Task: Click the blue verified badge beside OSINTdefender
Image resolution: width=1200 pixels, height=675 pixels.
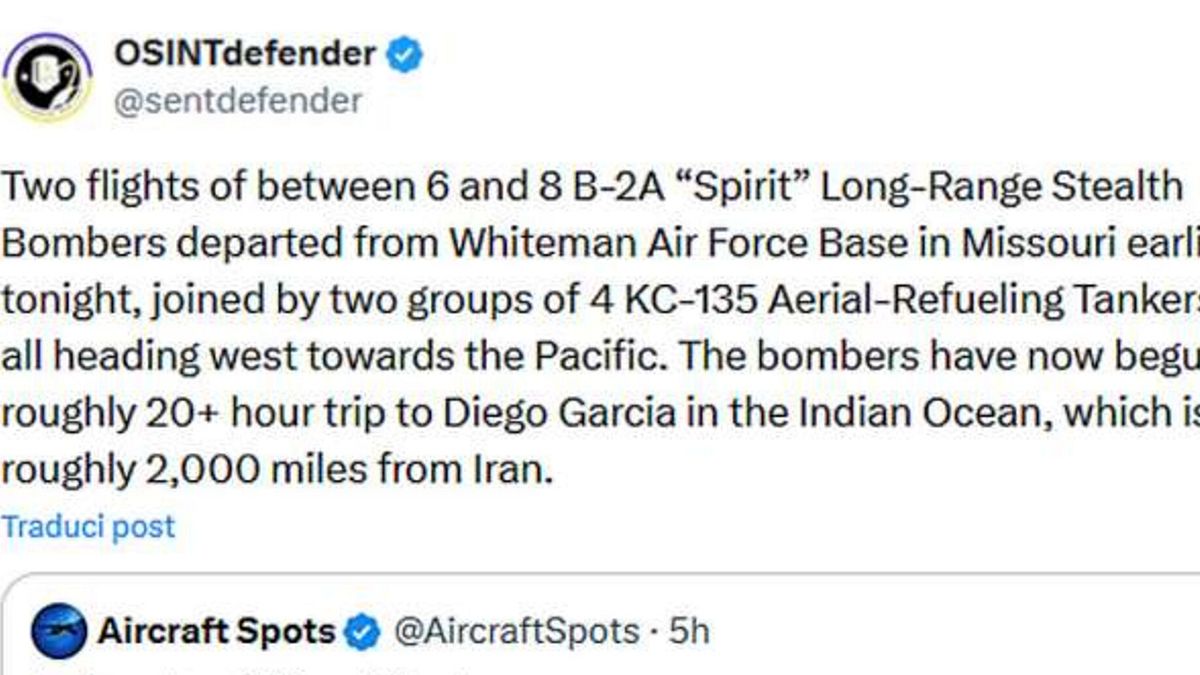Action: point(405,55)
